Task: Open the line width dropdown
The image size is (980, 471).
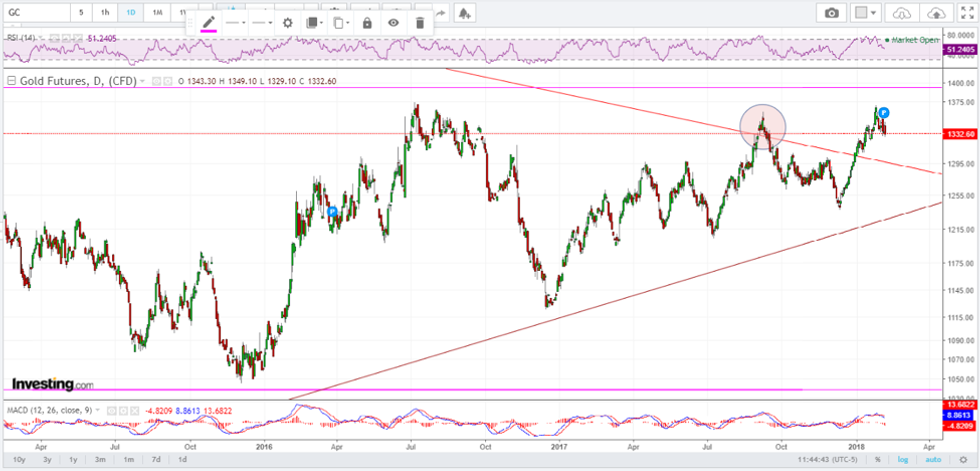Action: [262, 22]
